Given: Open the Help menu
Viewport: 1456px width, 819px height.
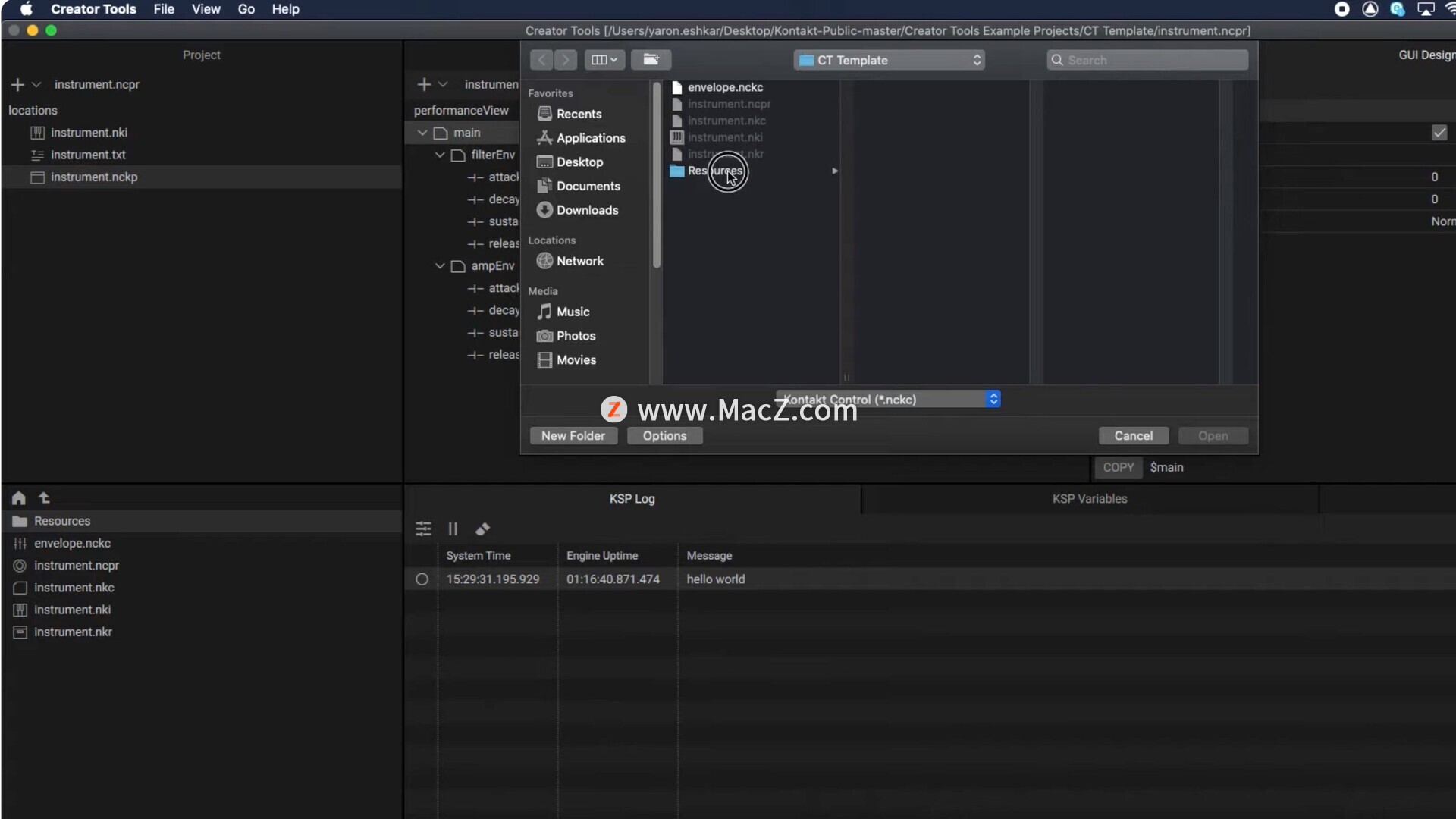Looking at the screenshot, I should coord(285,9).
